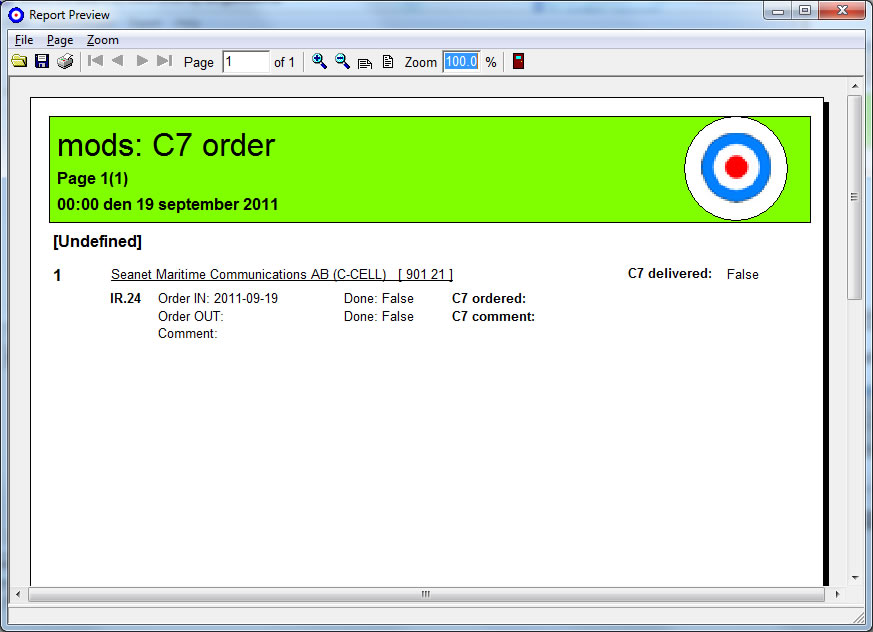Click the open folder icon in toolbar

click(x=19, y=62)
